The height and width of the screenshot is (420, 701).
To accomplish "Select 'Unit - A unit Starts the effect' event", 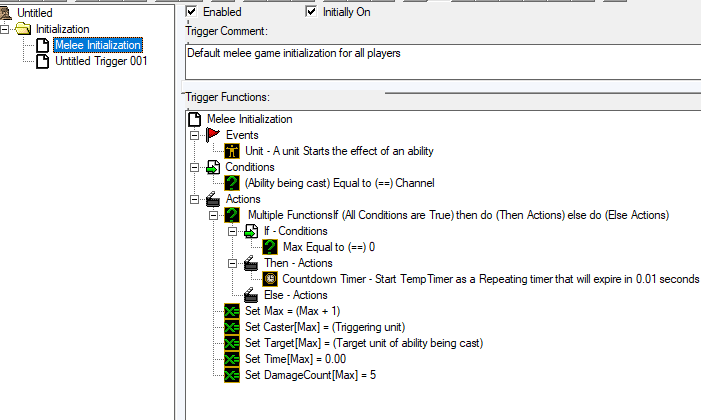I will coord(339,151).
